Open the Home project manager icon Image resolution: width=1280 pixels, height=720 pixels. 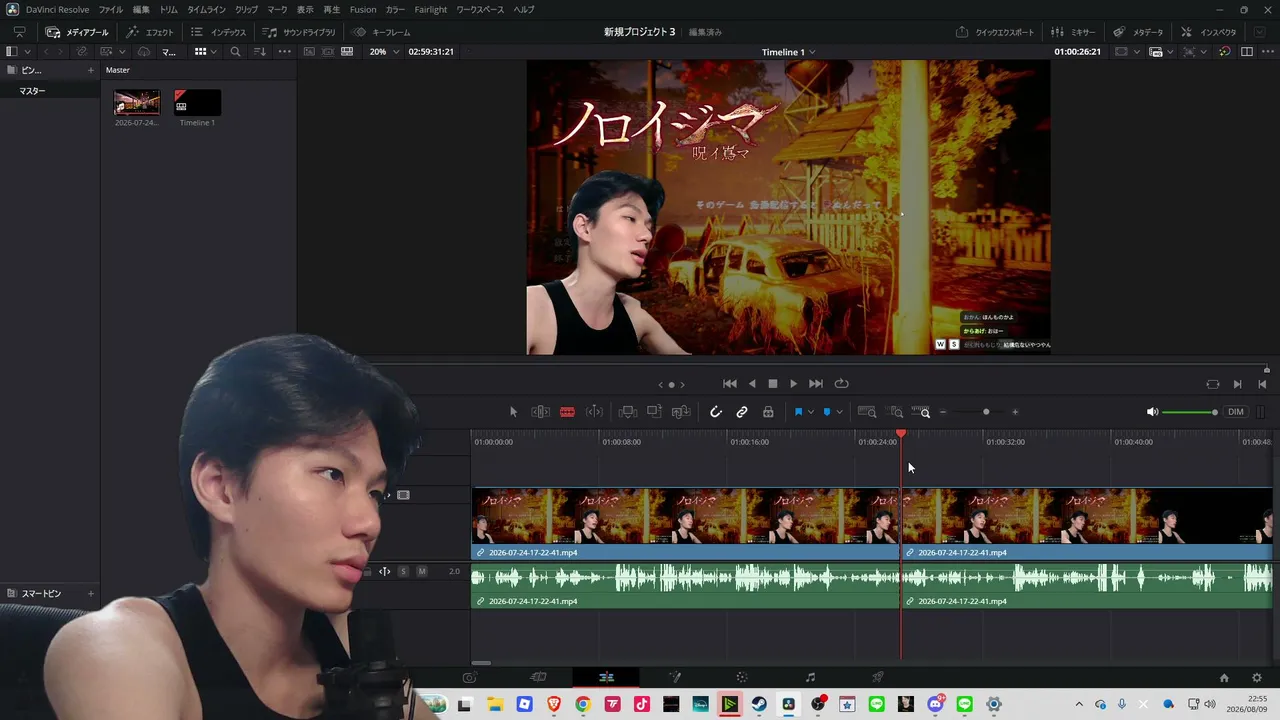click(x=1224, y=678)
